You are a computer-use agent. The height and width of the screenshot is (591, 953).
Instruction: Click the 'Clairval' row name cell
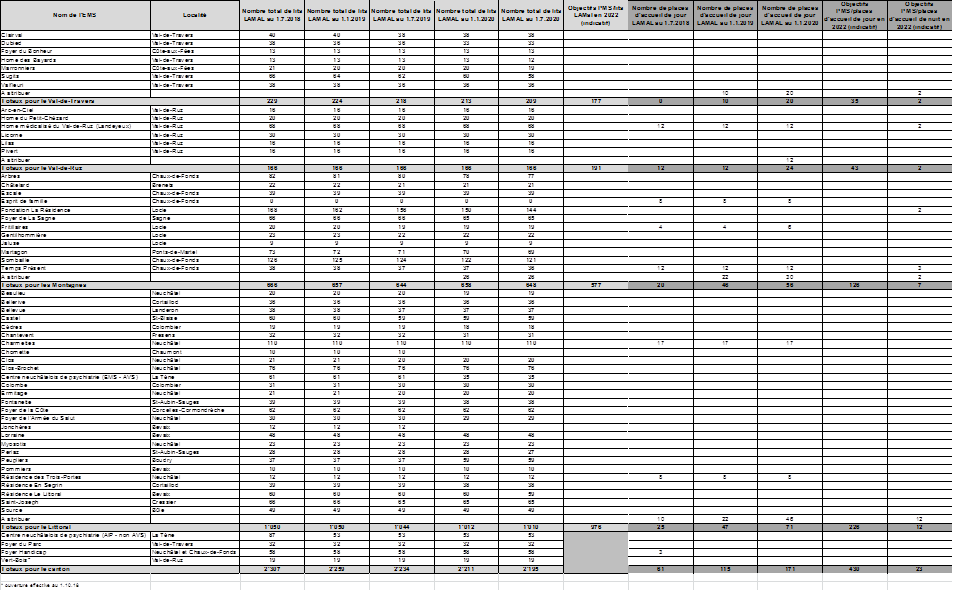tap(12, 35)
